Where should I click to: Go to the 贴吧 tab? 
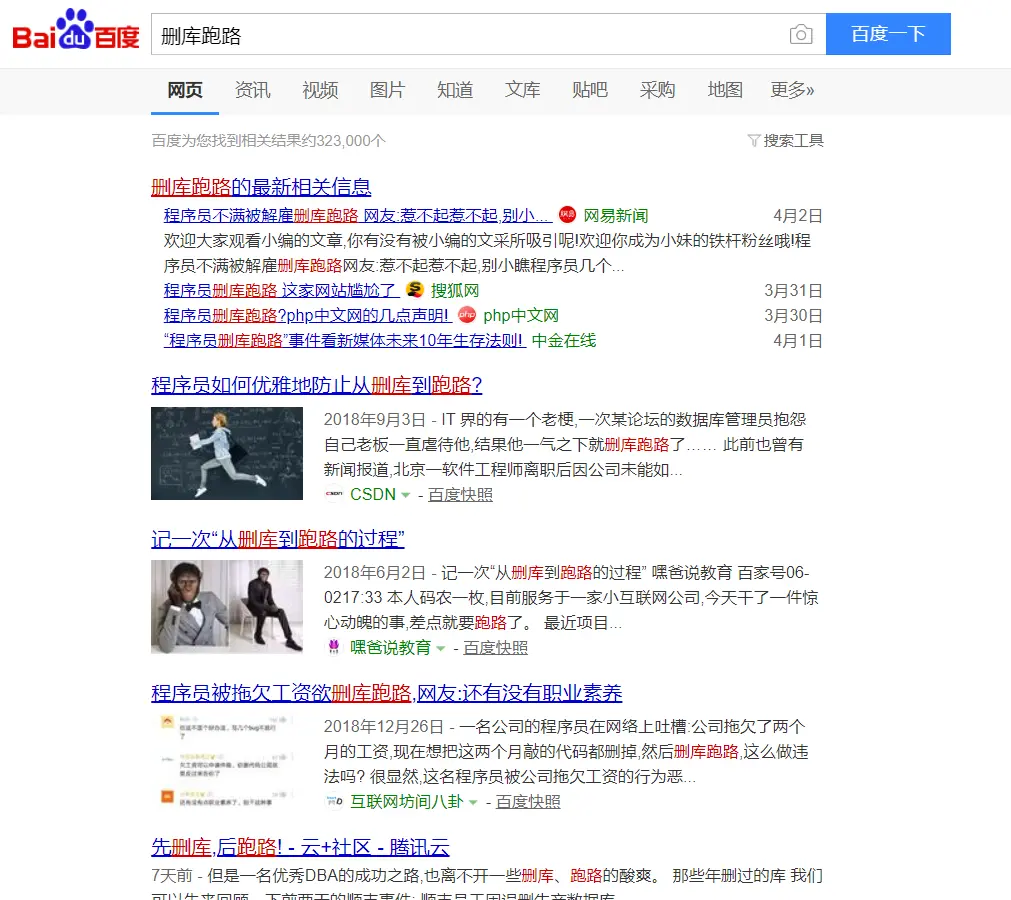[590, 90]
